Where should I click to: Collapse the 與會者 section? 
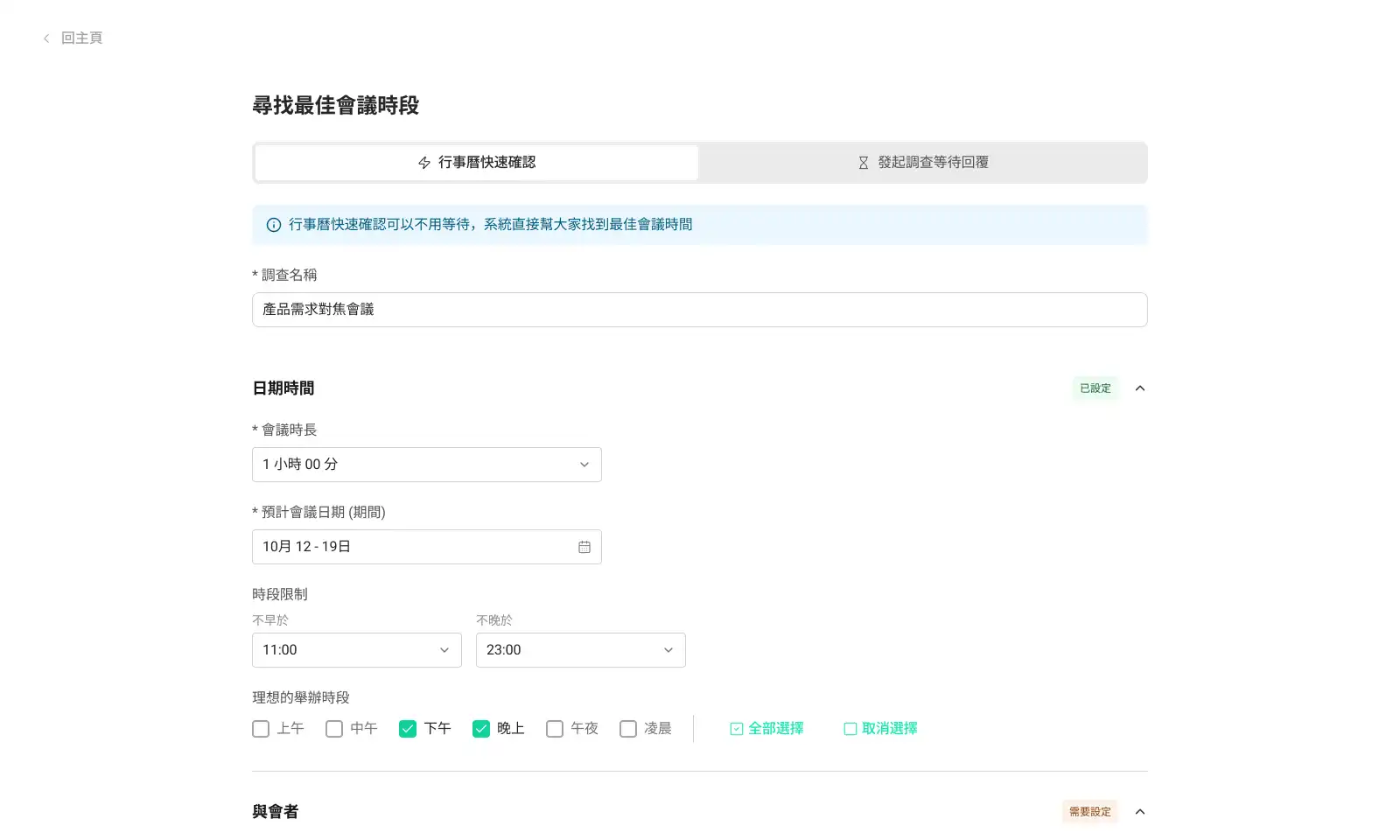click(1139, 812)
